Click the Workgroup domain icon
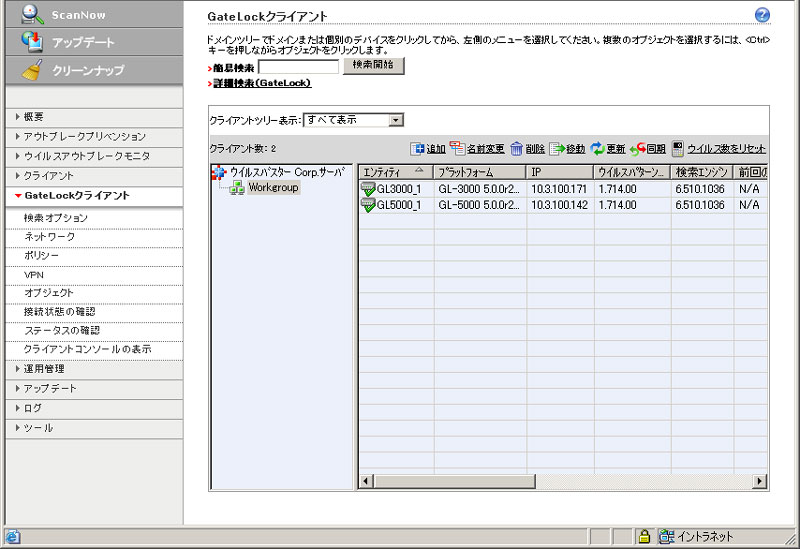Screen dimensions: 800x549 click(x=237, y=188)
